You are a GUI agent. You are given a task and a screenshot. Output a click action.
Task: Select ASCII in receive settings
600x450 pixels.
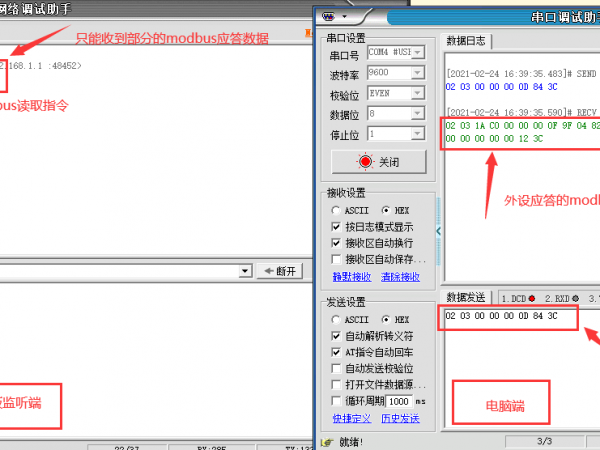(336, 211)
